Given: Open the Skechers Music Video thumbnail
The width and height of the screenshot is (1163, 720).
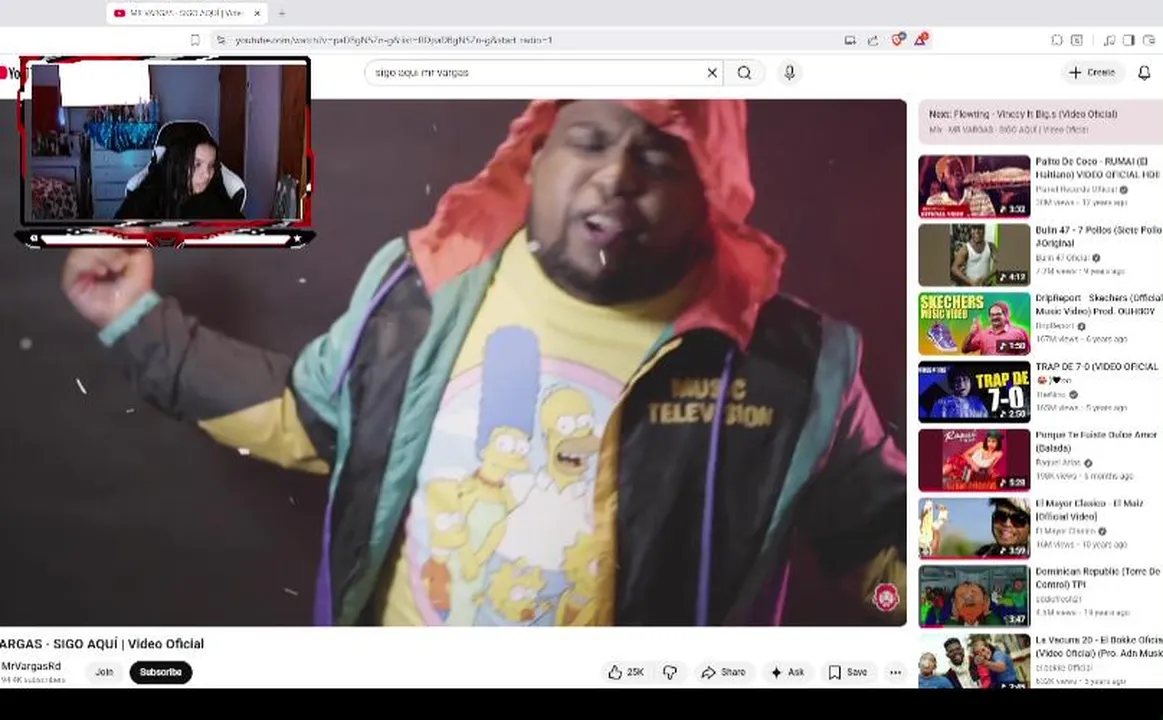Looking at the screenshot, I should (974, 323).
